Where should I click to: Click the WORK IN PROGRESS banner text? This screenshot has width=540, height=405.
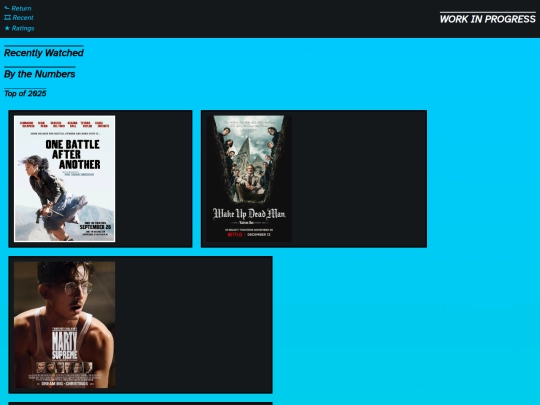coord(488,19)
